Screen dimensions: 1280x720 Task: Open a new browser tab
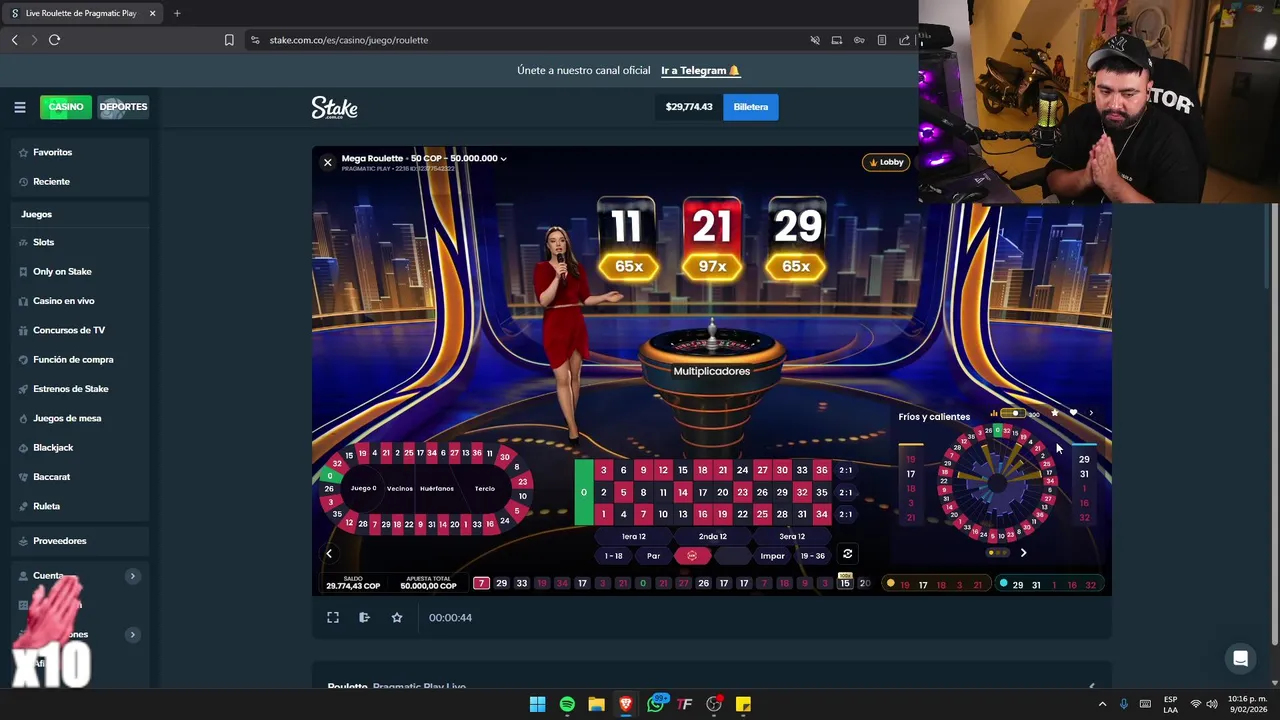tap(177, 13)
